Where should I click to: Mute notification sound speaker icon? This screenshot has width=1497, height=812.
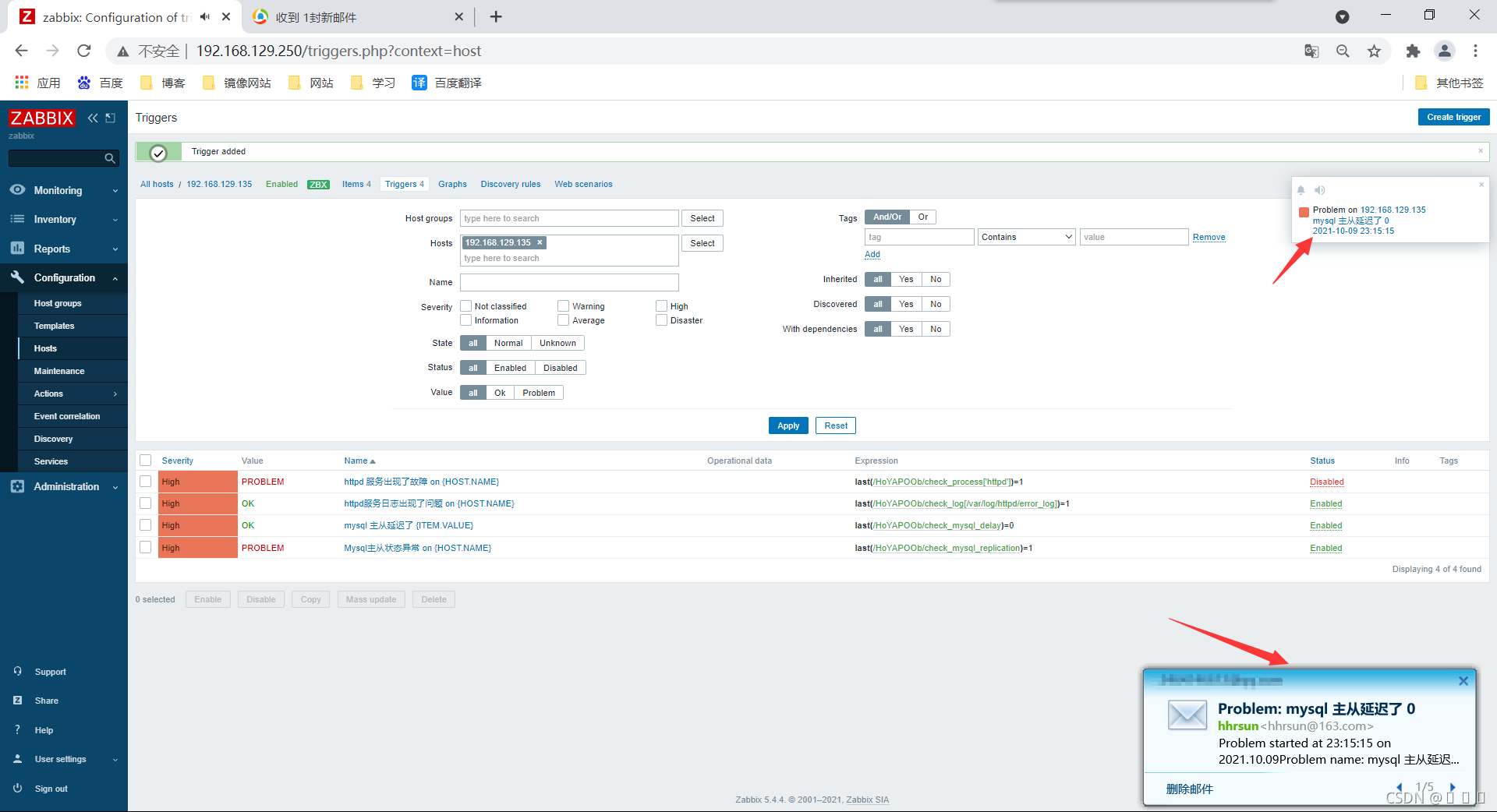[1319, 190]
